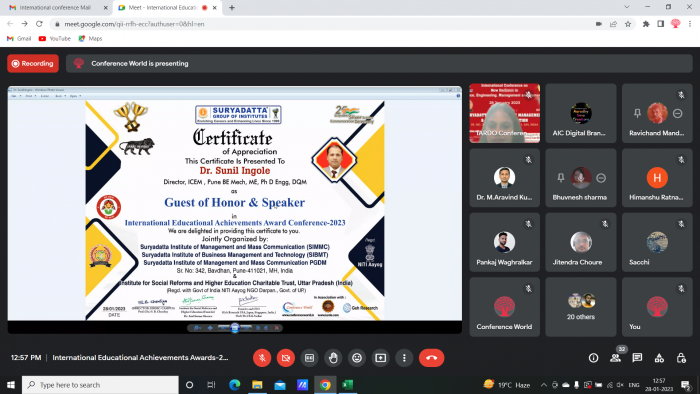This screenshot has width=700, height=394.
Task: Open meeting details info icon
Action: [x=593, y=358]
